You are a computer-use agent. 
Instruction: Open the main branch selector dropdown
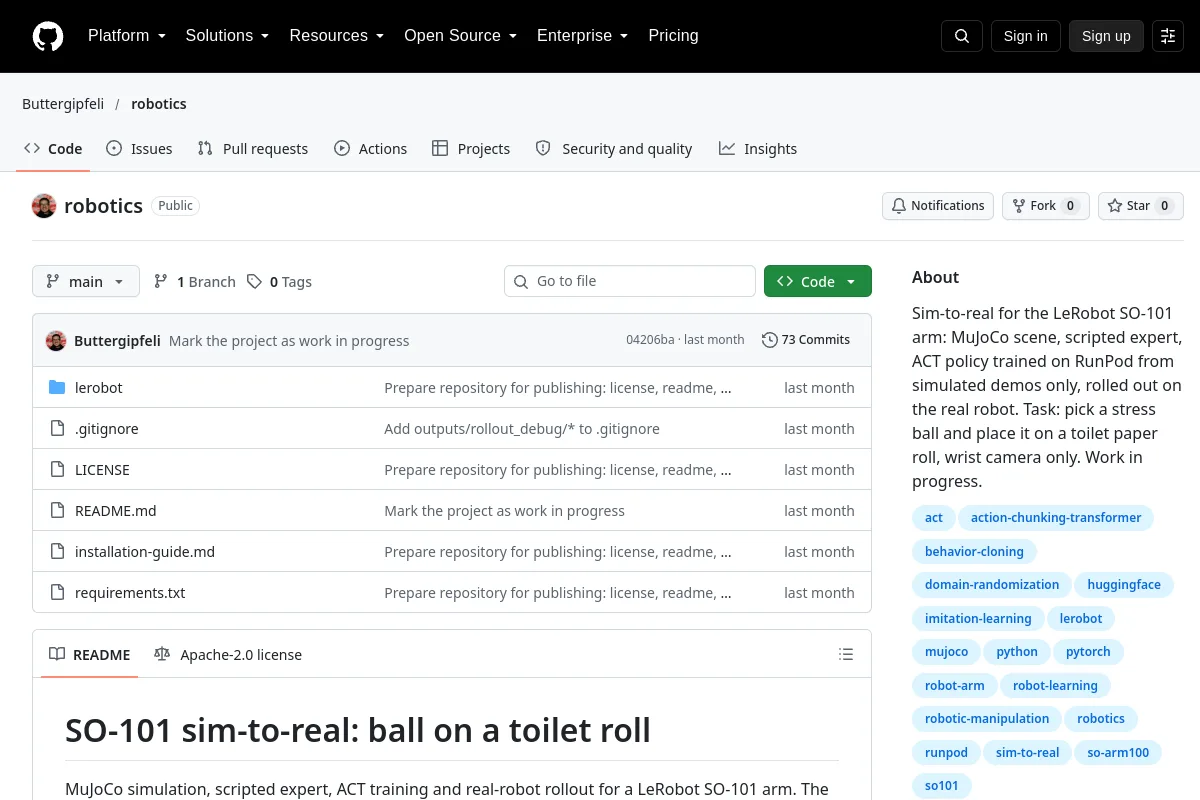point(86,282)
